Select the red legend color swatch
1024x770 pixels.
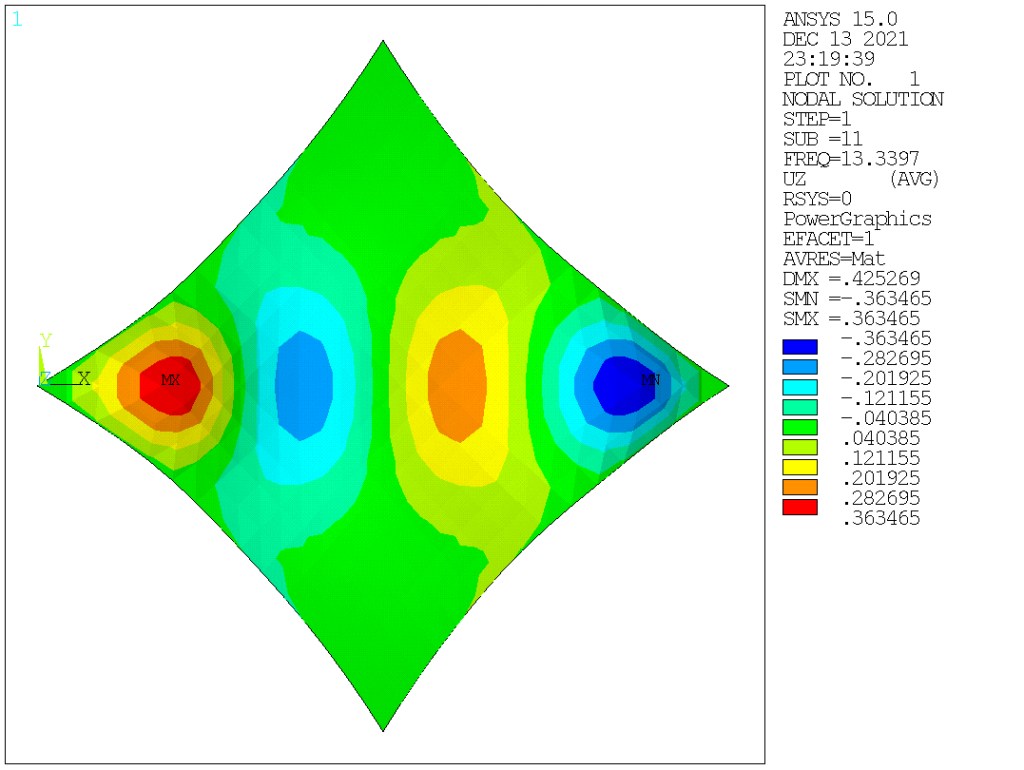click(800, 507)
